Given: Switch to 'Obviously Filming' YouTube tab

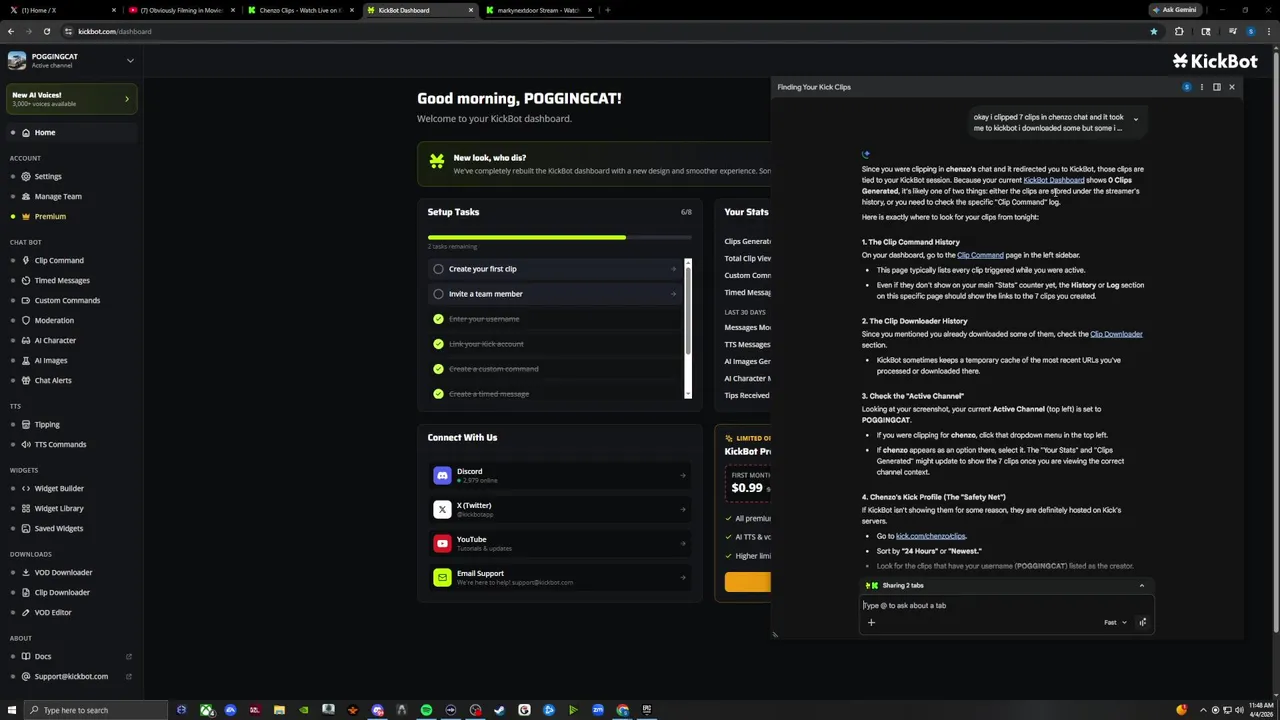Looking at the screenshot, I should tap(180, 10).
